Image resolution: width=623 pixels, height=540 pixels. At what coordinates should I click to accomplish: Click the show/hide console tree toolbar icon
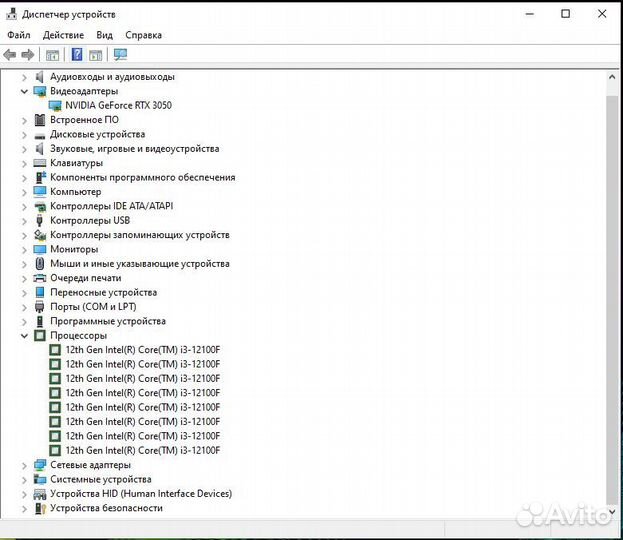point(52,55)
